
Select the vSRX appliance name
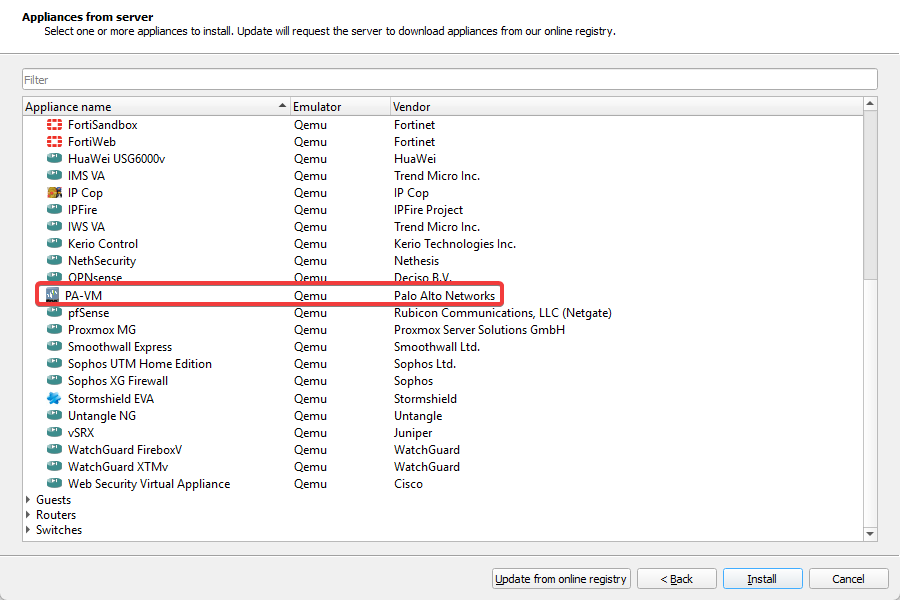[81, 433]
